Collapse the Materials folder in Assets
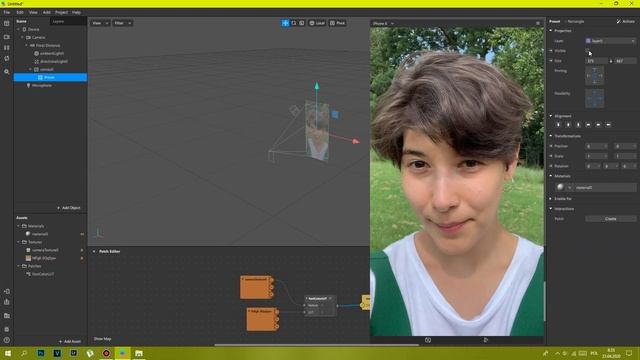 pyautogui.click(x=18, y=226)
